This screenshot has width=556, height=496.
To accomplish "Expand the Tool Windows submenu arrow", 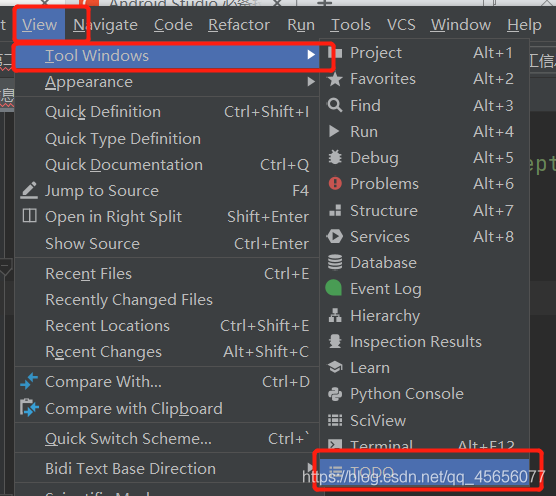I will coord(311,55).
